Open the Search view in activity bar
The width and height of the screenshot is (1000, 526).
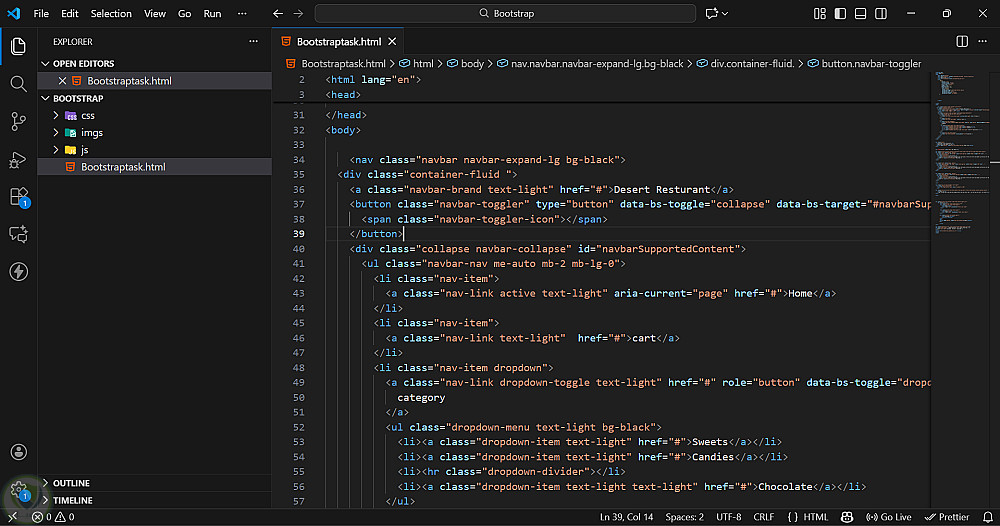point(18,84)
